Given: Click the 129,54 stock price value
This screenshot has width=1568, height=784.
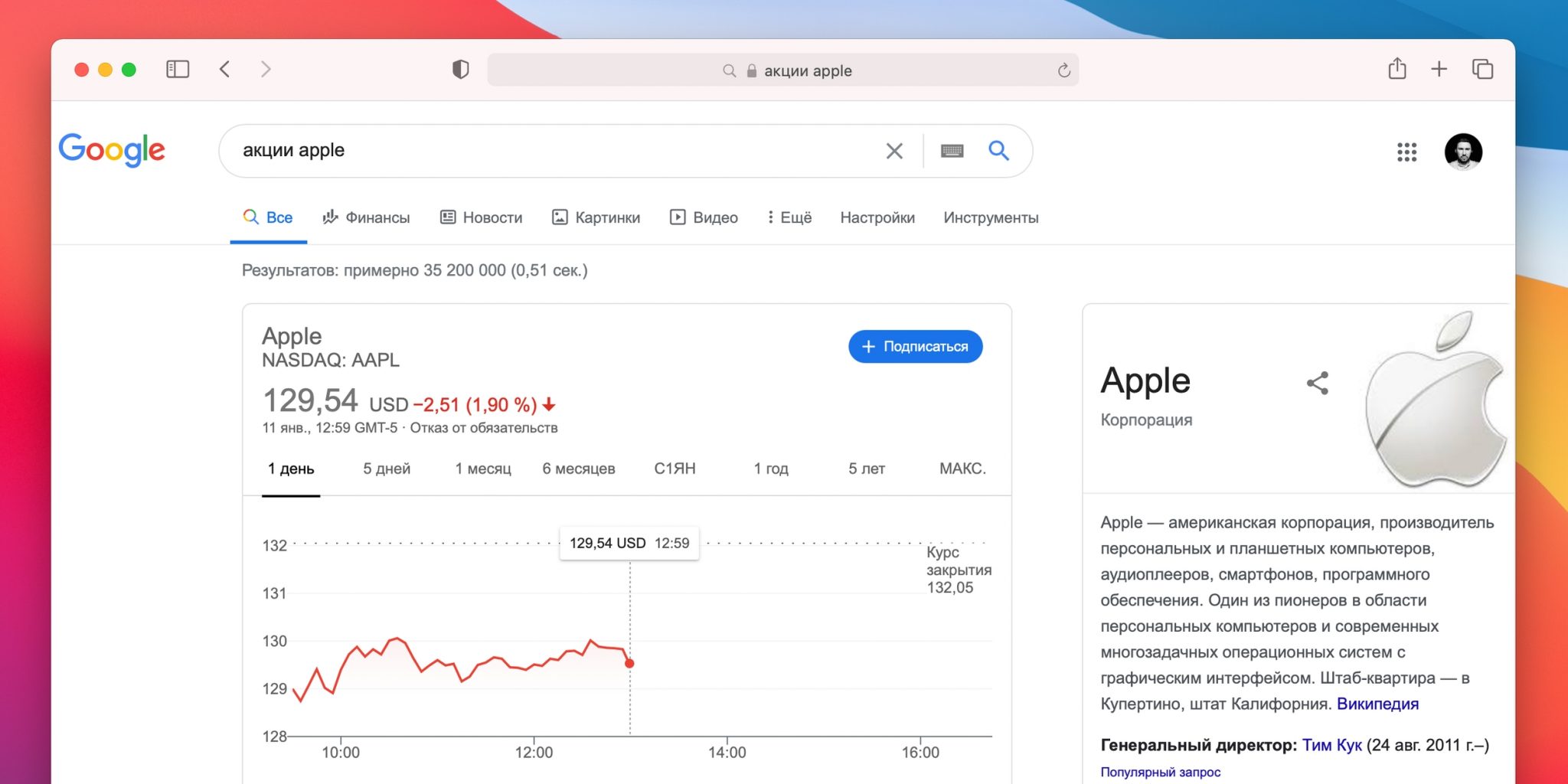Looking at the screenshot, I should tap(310, 400).
